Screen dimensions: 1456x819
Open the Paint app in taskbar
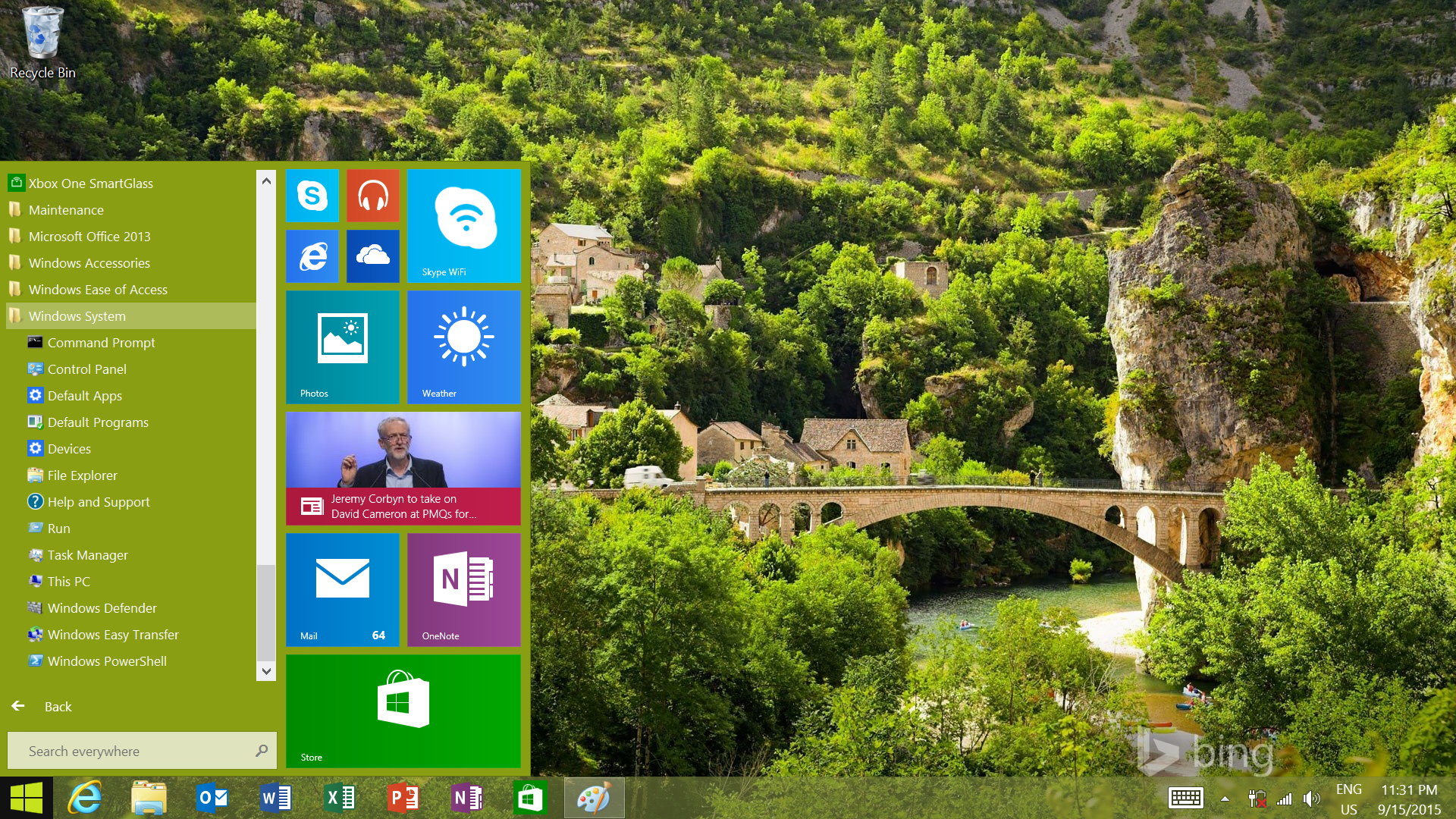coord(594,798)
